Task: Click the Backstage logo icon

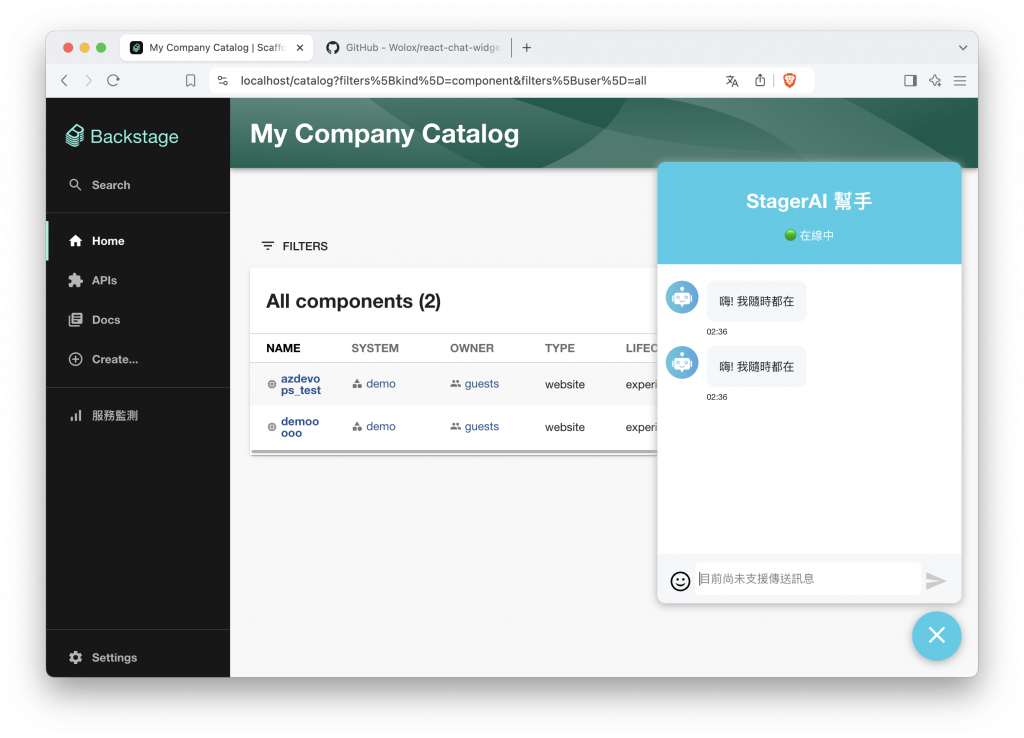Action: [75, 136]
